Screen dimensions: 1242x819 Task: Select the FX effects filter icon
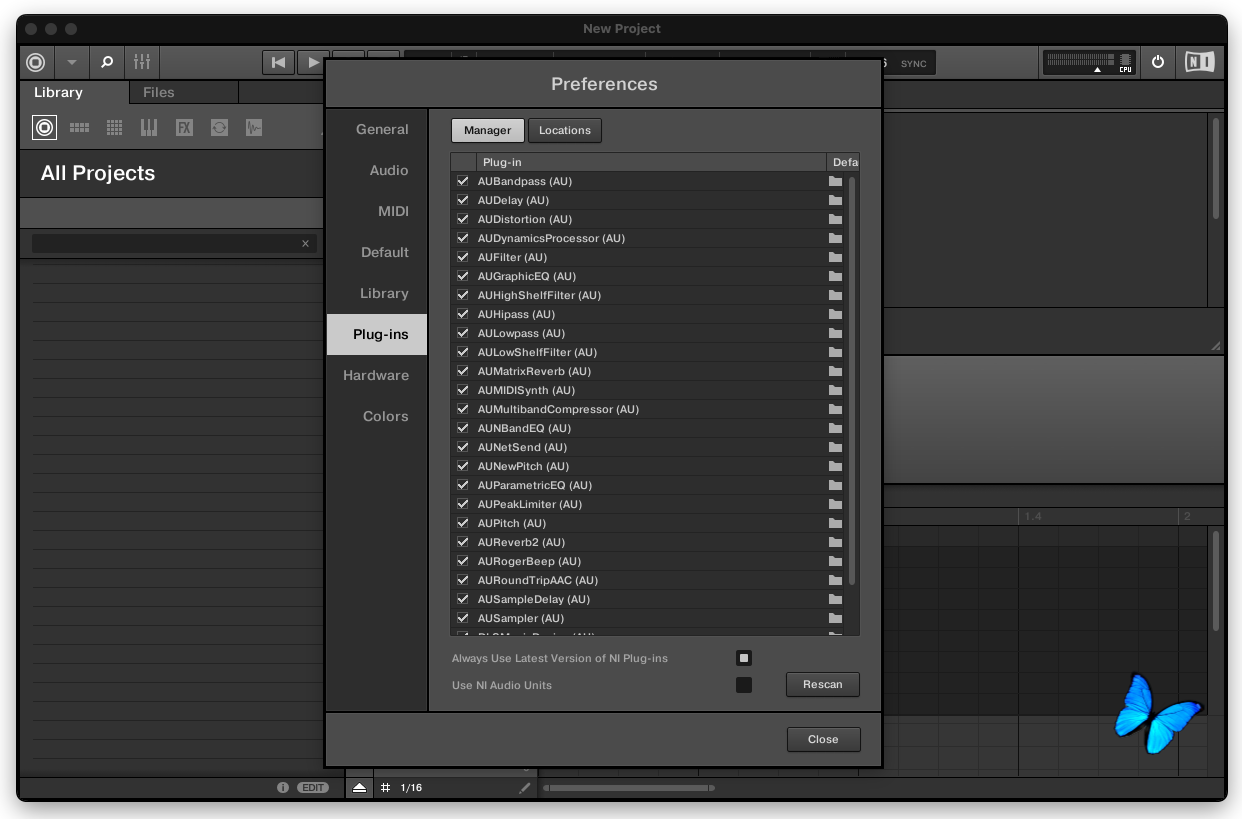184,128
